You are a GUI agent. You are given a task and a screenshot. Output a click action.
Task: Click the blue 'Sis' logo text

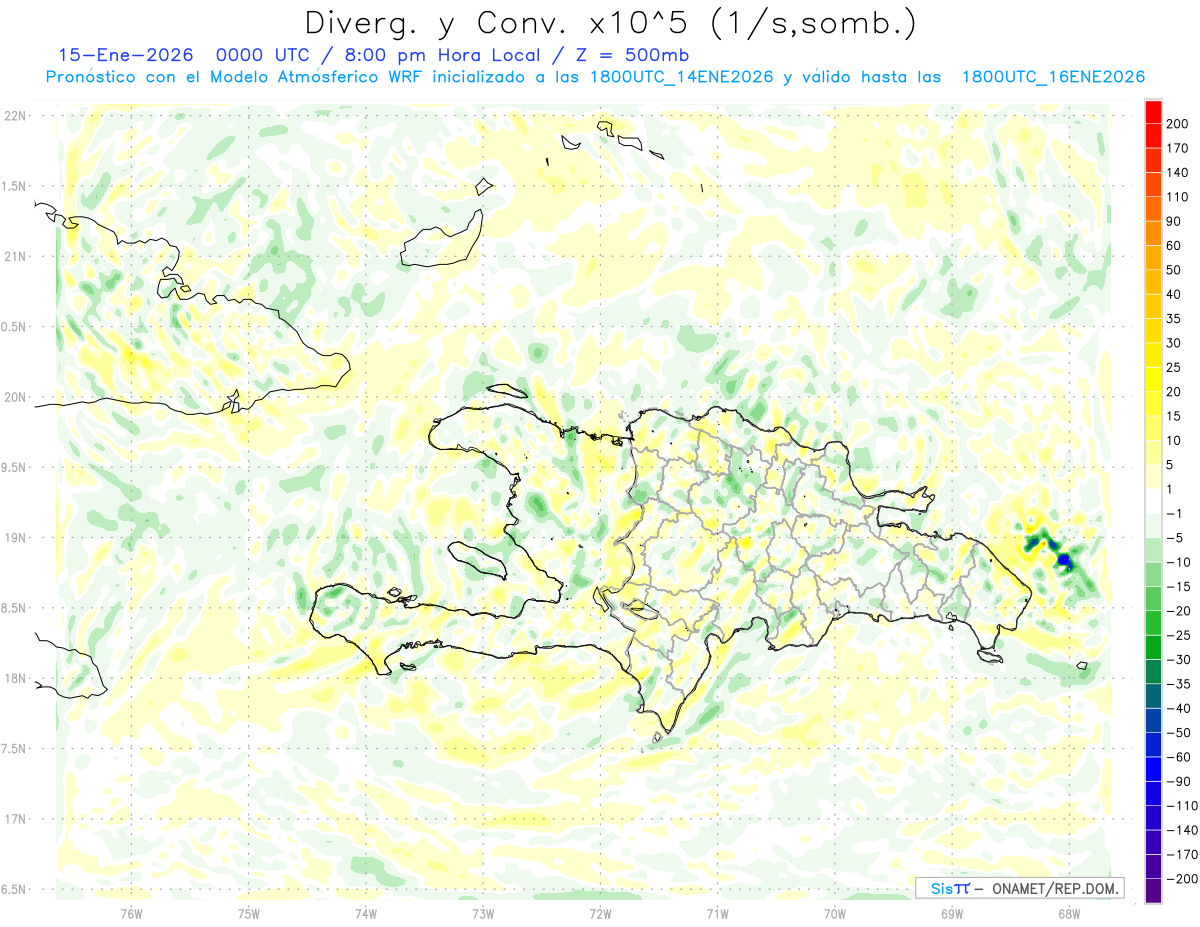click(942, 888)
